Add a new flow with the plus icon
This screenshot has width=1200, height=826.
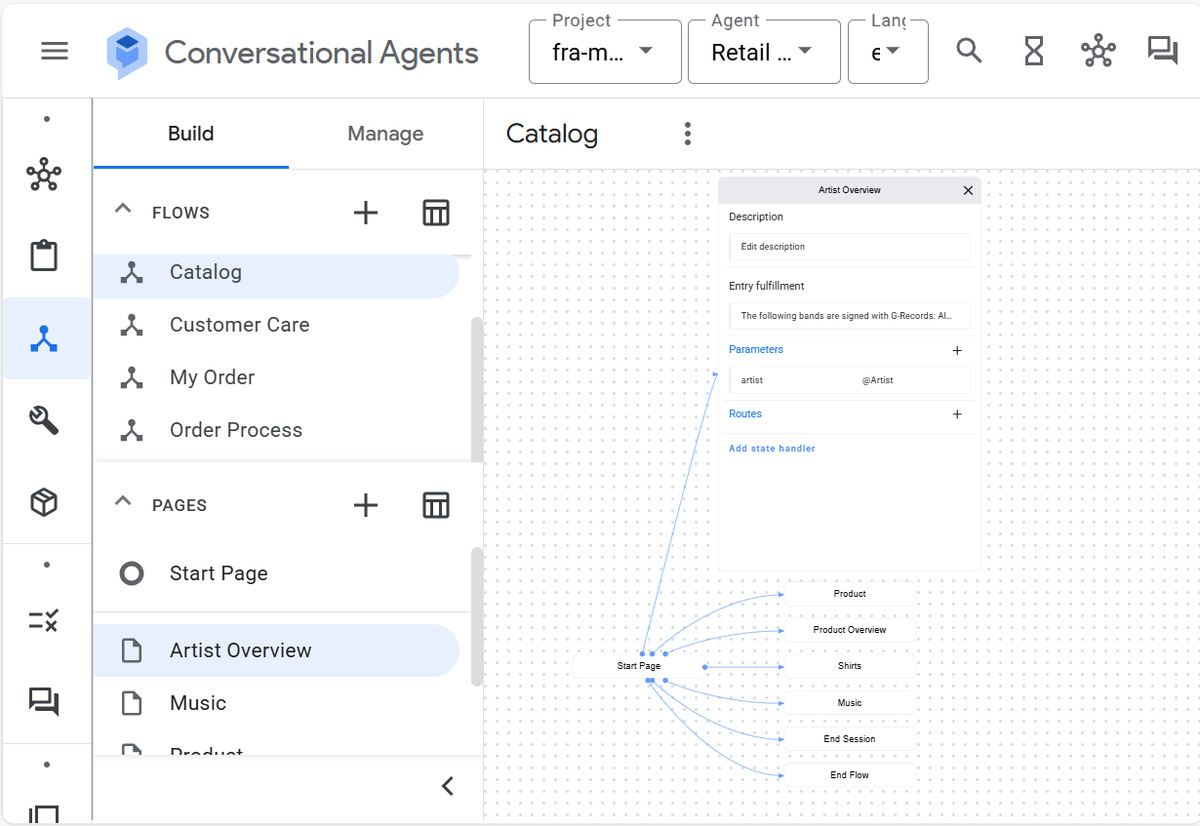click(x=366, y=212)
